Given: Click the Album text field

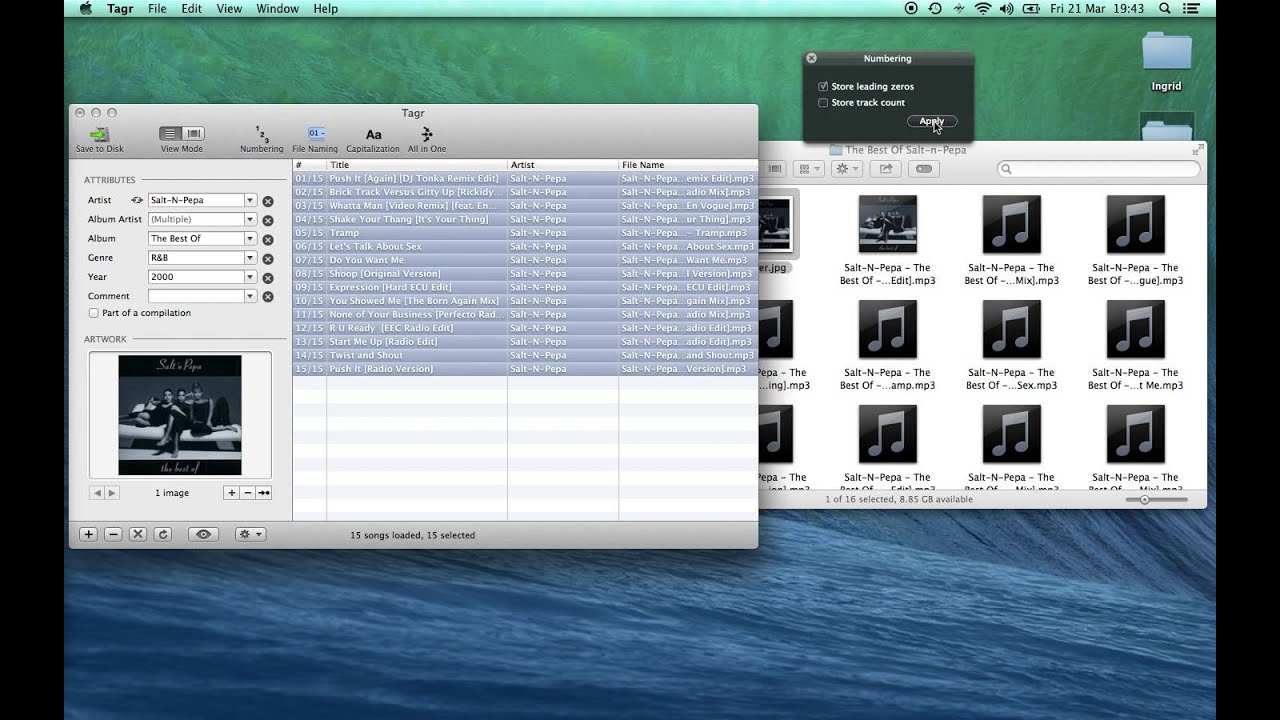Looking at the screenshot, I should point(196,238).
